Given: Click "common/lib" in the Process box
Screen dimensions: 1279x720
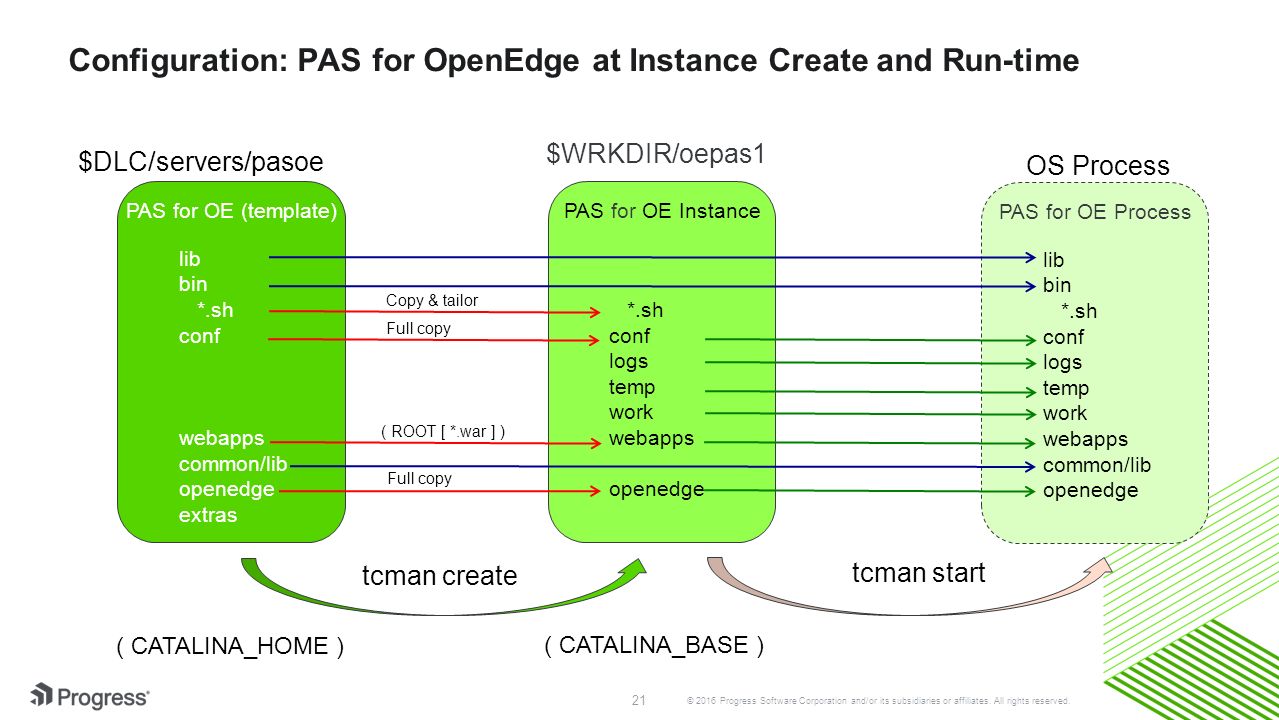Looking at the screenshot, I should pyautogui.click(x=1097, y=465).
